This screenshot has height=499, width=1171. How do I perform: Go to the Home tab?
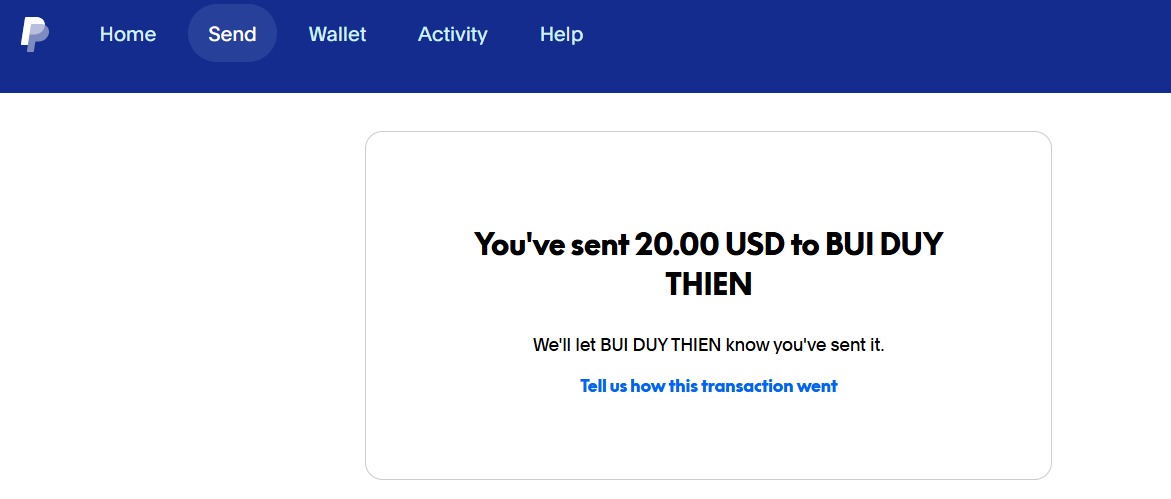pos(128,34)
